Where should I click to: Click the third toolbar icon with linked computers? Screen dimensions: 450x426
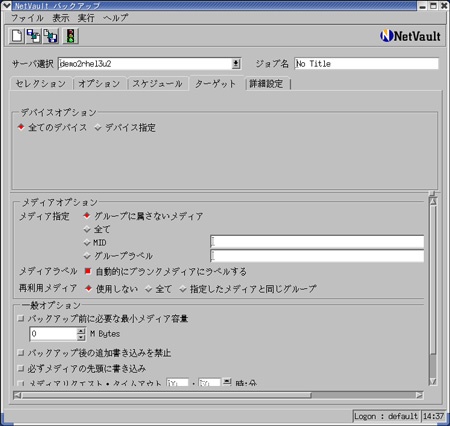51,36
